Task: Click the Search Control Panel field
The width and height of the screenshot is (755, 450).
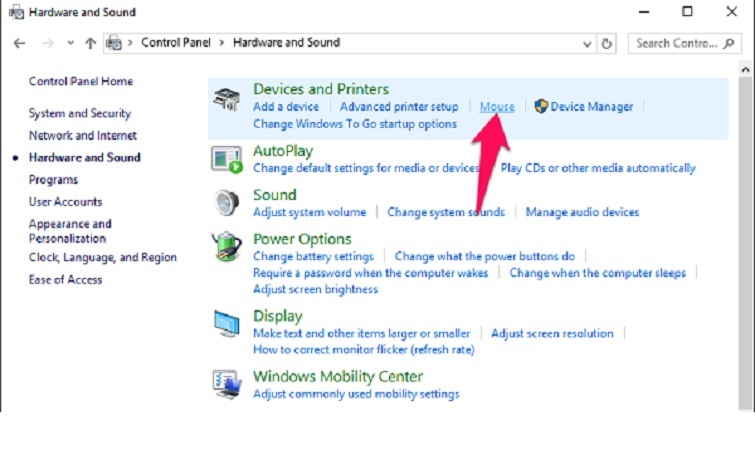Action: click(x=684, y=43)
